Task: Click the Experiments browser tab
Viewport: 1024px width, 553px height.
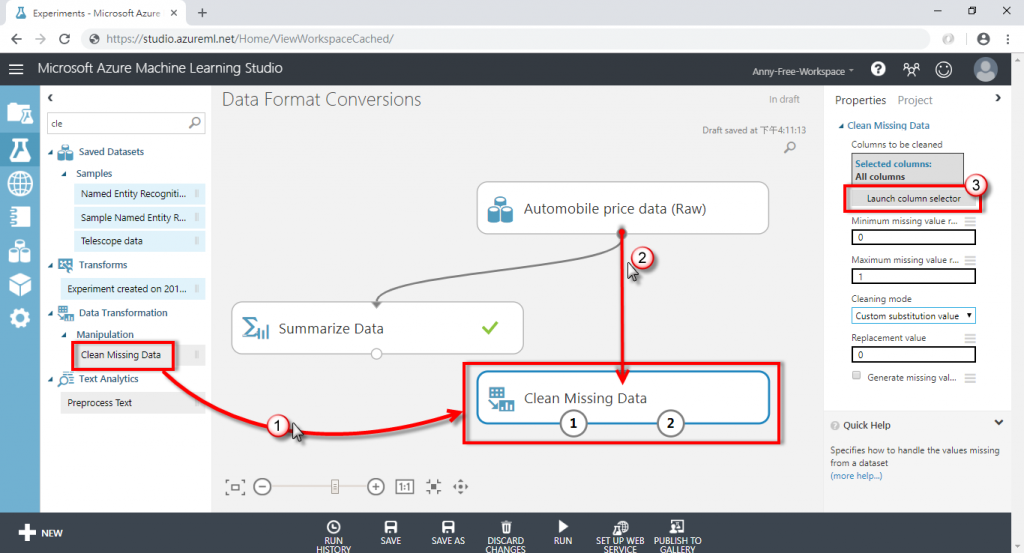Action: [x=96, y=13]
